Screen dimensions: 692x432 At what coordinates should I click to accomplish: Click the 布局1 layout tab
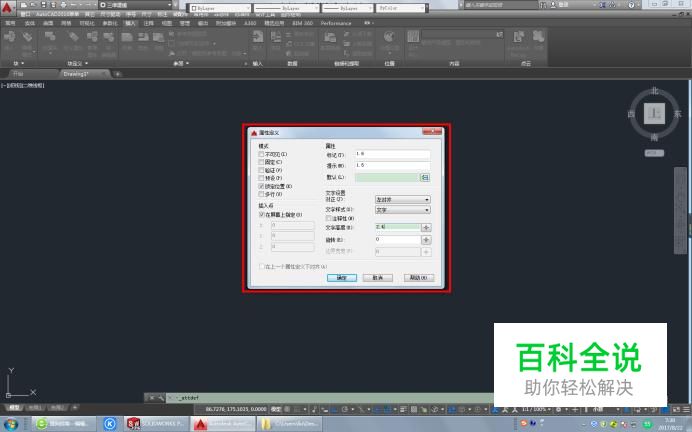click(35, 408)
